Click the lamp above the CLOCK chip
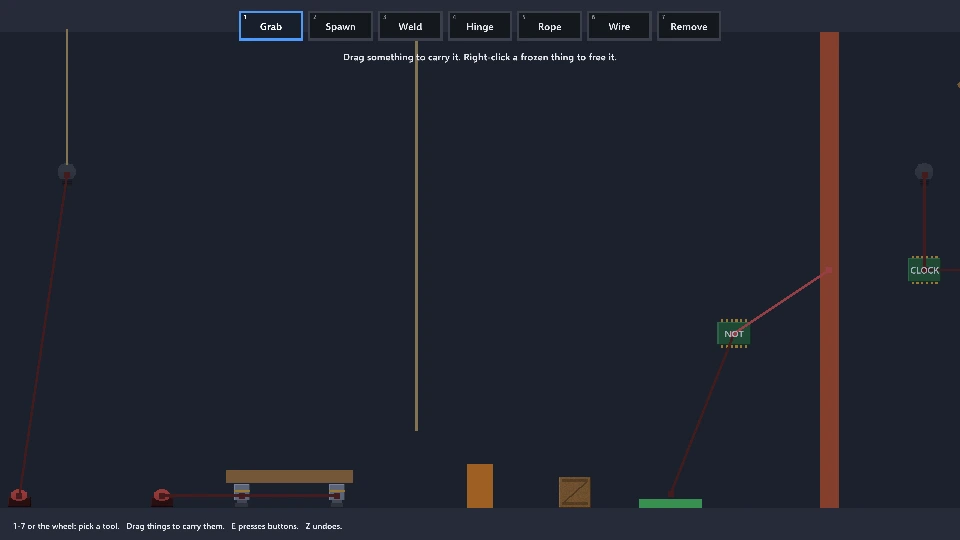 point(924,173)
